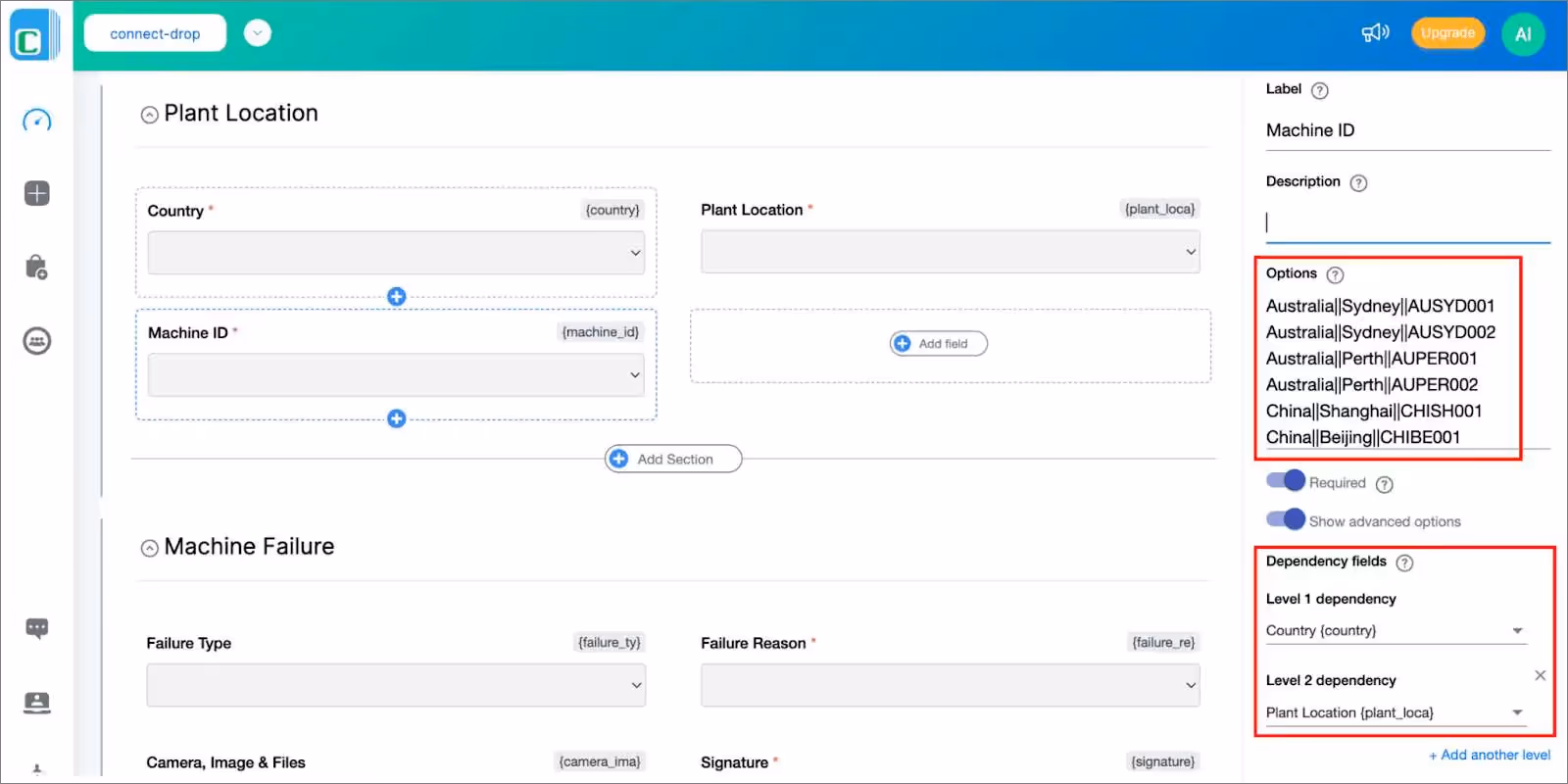Click help icon next to Label
The height and width of the screenshot is (784, 1568).
(x=1320, y=90)
